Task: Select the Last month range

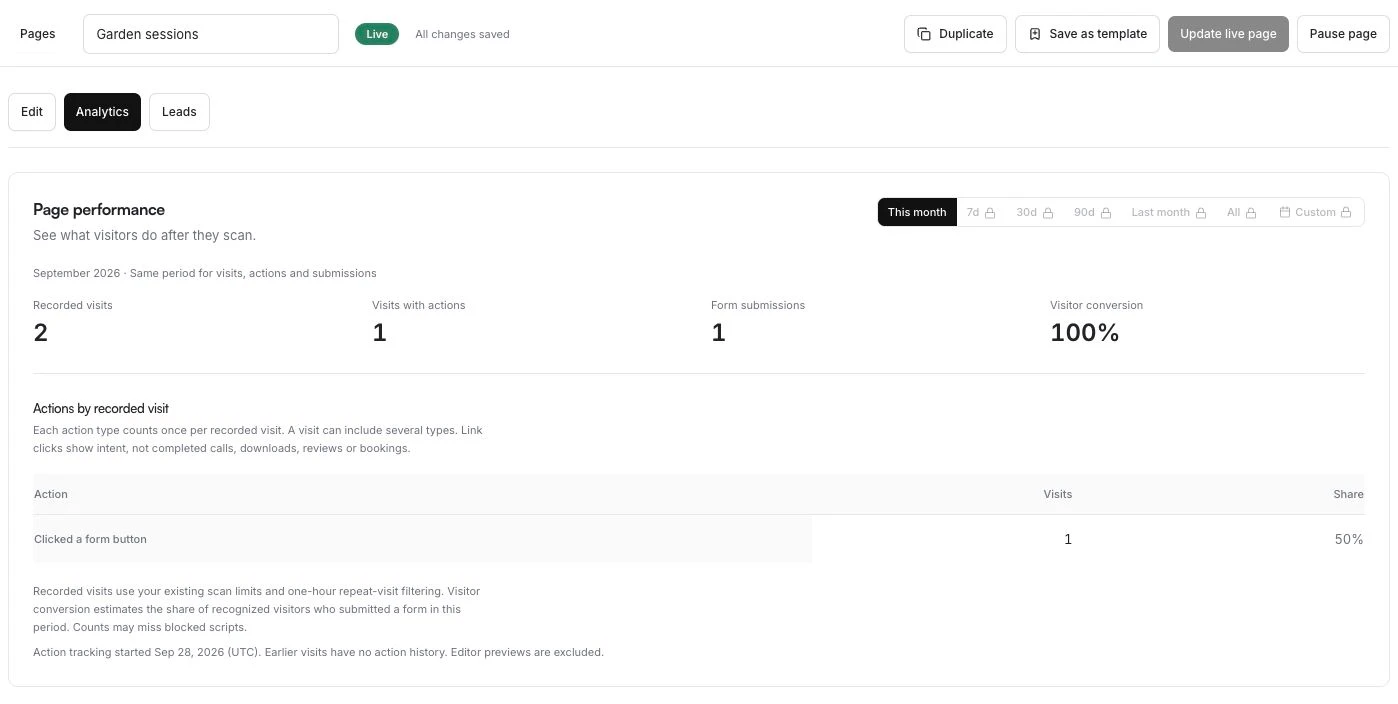Action: pos(1169,212)
